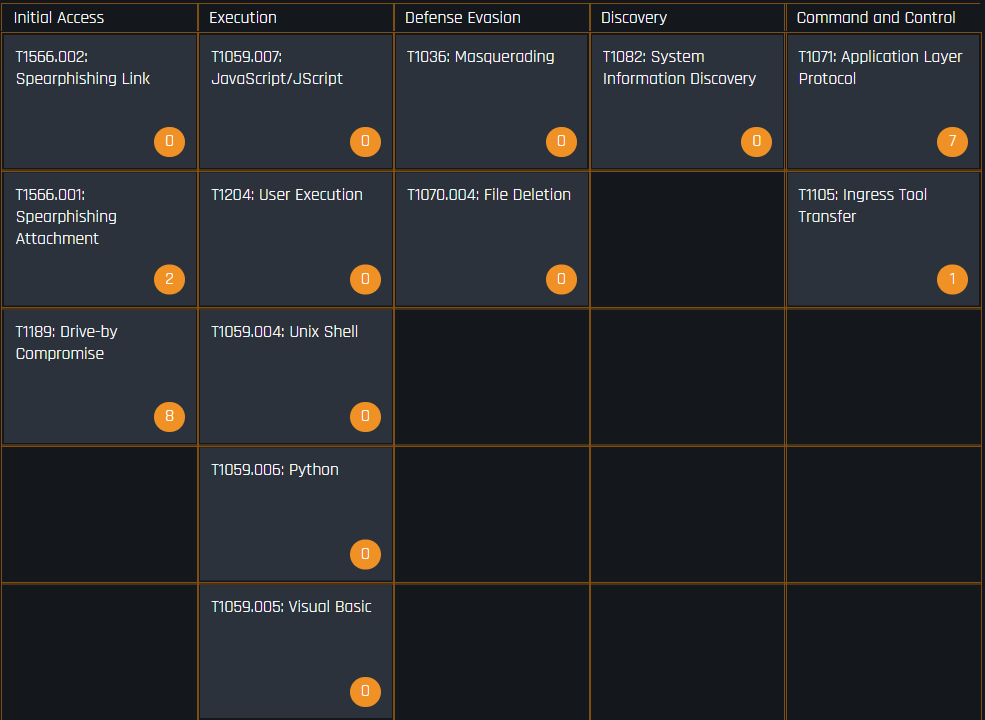Click the badge showing 8 on Drive-by Compromise
This screenshot has width=985, height=720.
(170, 417)
